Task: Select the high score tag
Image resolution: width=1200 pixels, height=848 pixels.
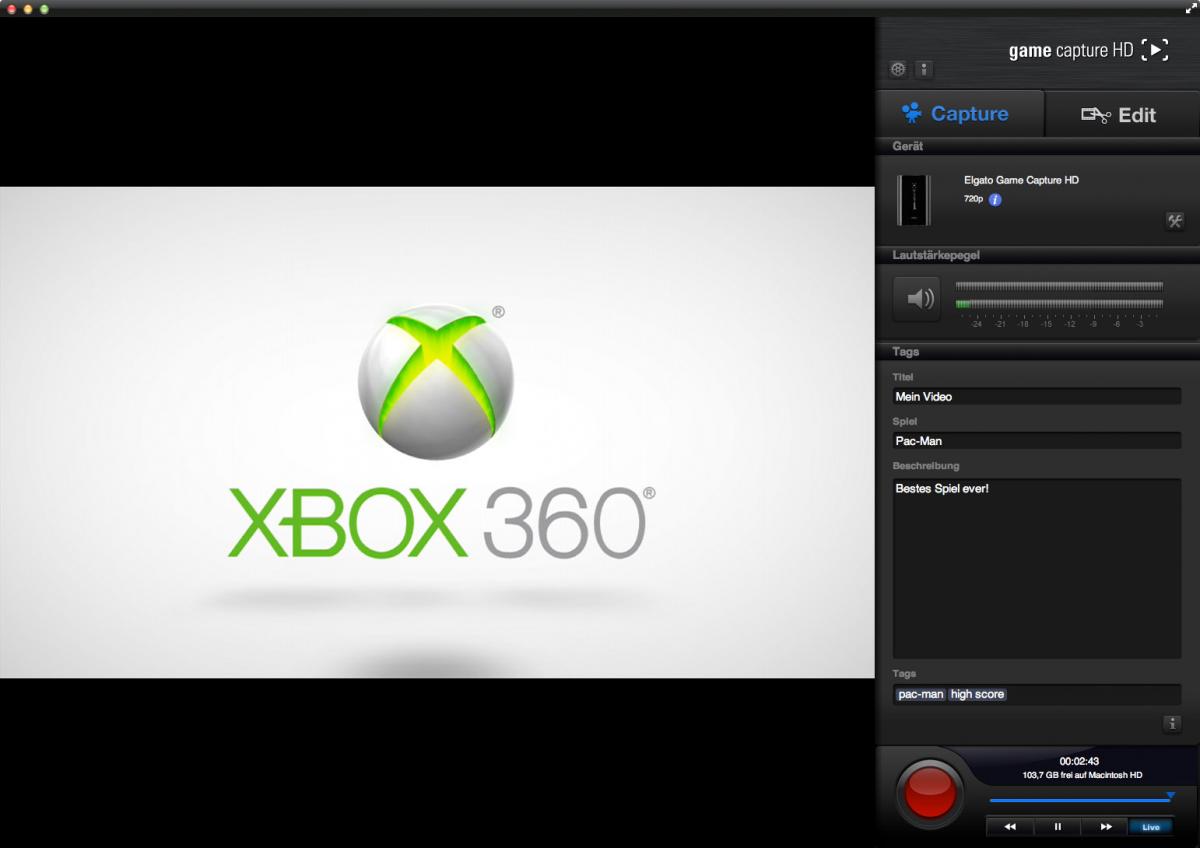Action: tap(977, 694)
